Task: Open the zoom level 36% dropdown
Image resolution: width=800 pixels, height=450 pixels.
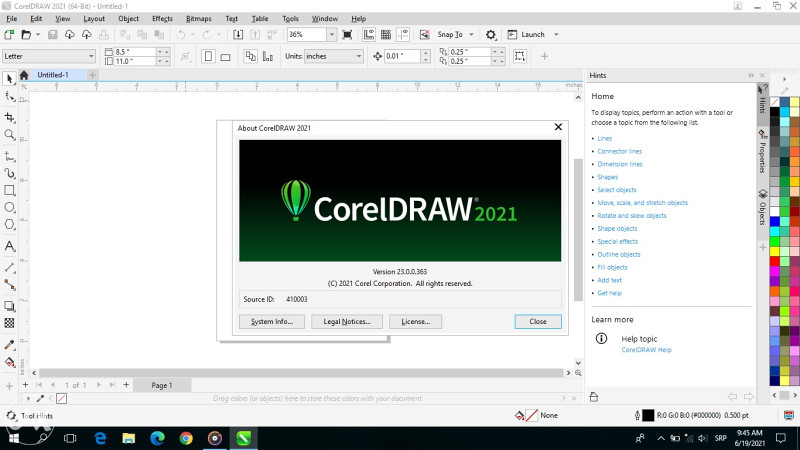Action: (x=332, y=34)
